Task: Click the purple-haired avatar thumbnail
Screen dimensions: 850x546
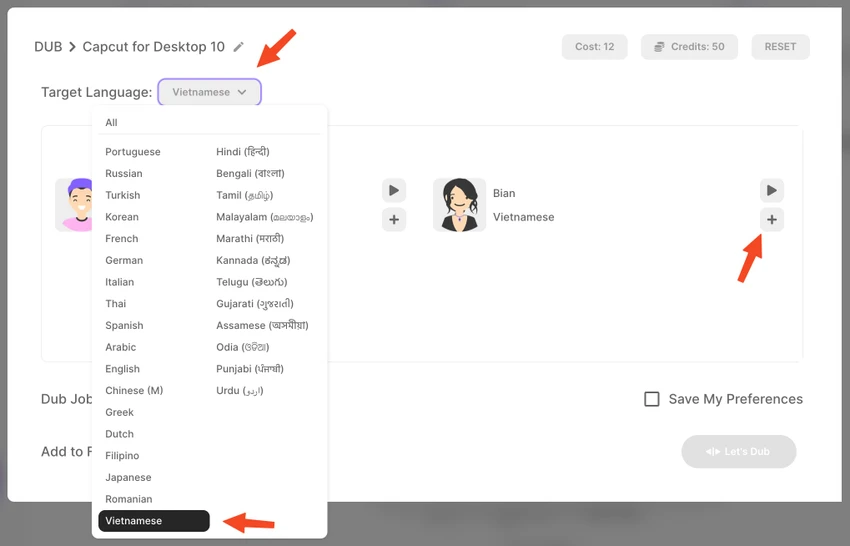Action: tap(74, 205)
